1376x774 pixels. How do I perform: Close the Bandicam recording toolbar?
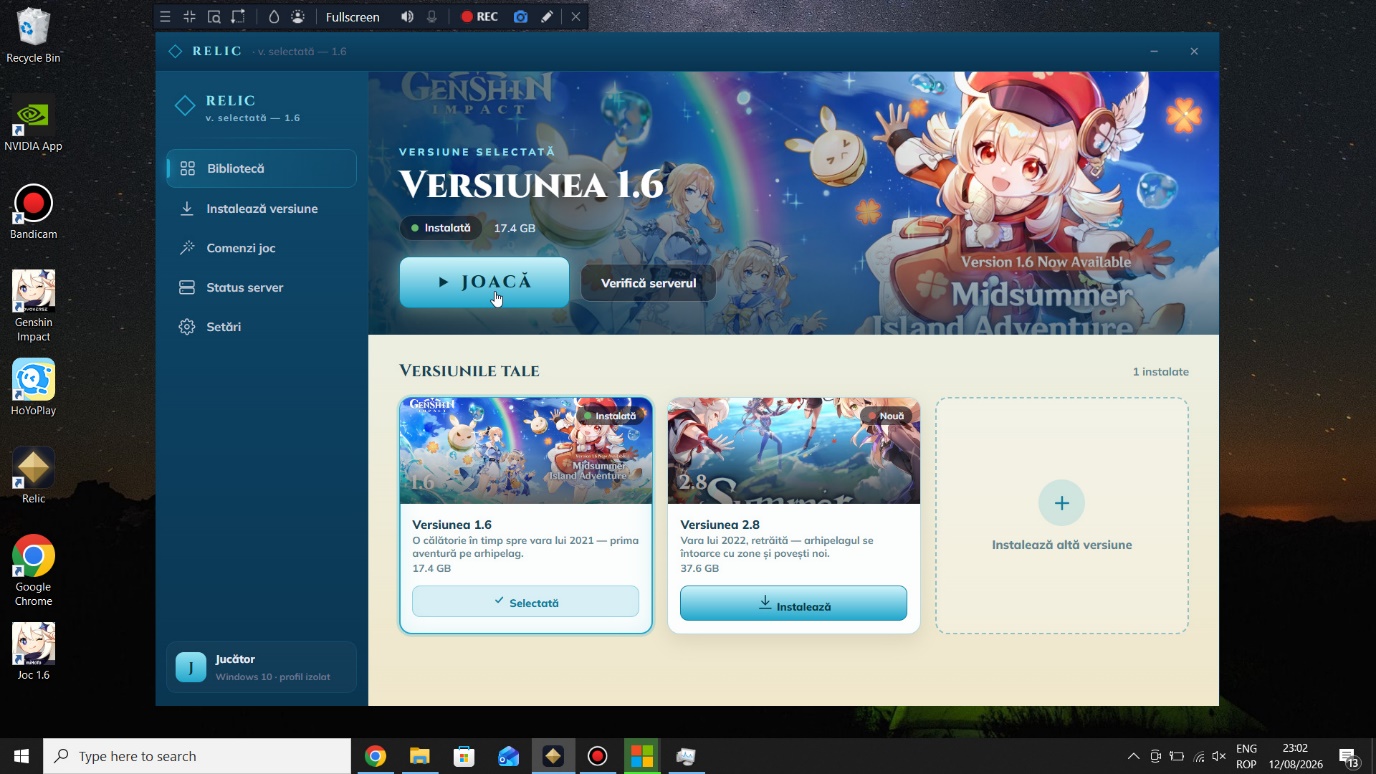pos(576,17)
